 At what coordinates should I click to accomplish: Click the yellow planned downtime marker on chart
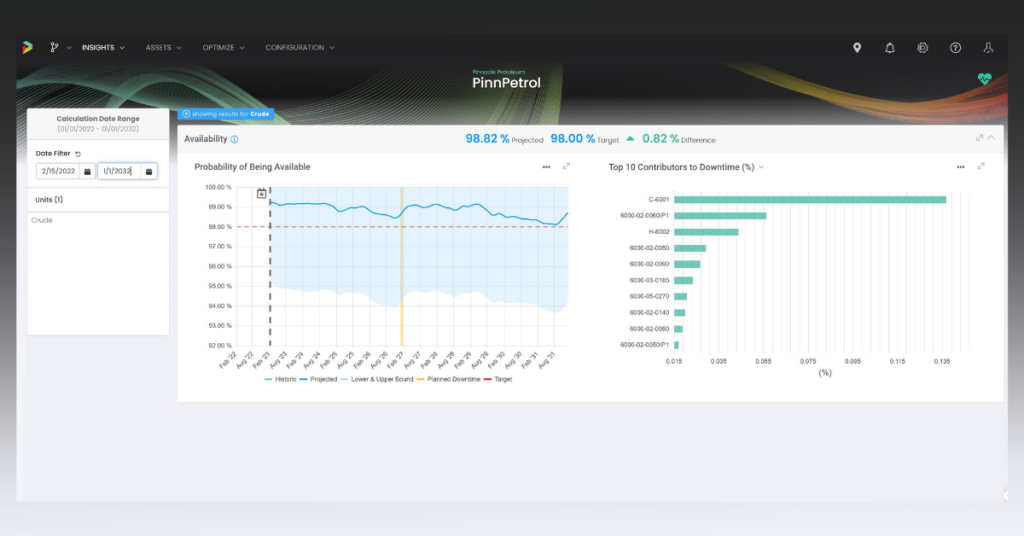[402, 266]
